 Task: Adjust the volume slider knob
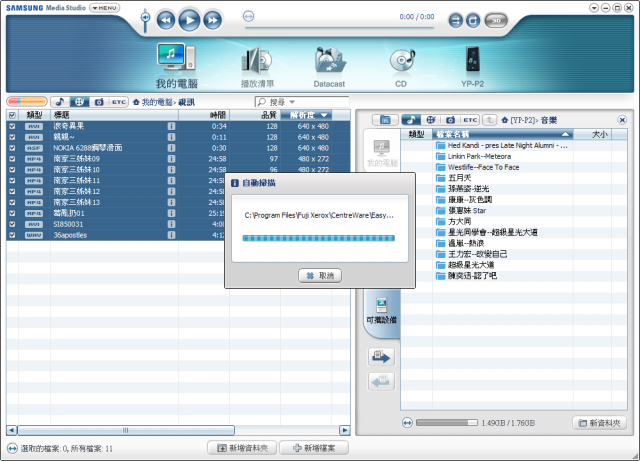(x=145, y=17)
